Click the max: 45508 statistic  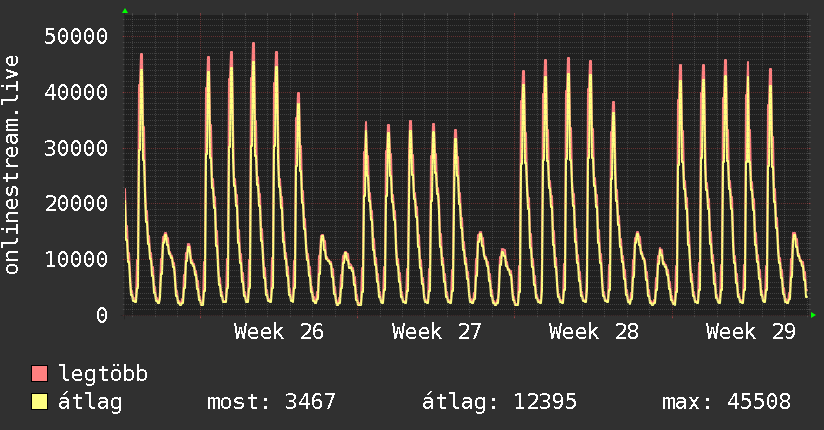[x=726, y=402]
